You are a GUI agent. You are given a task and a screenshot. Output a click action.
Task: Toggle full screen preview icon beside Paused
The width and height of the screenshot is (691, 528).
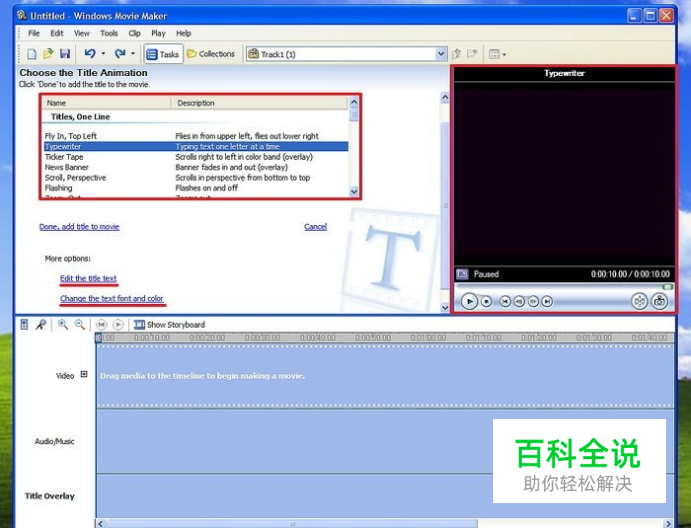click(x=462, y=274)
